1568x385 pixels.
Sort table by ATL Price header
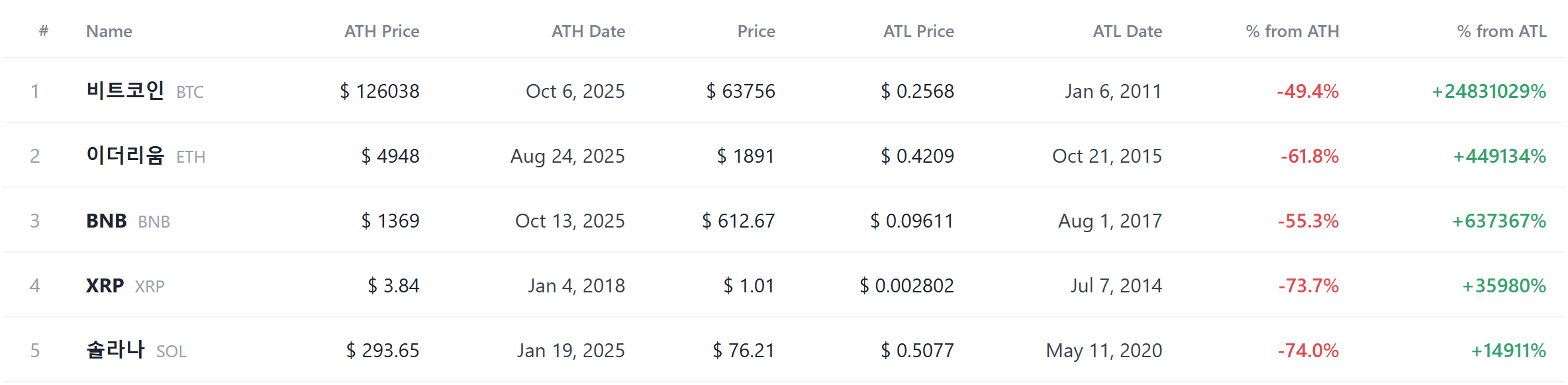pyautogui.click(x=918, y=31)
